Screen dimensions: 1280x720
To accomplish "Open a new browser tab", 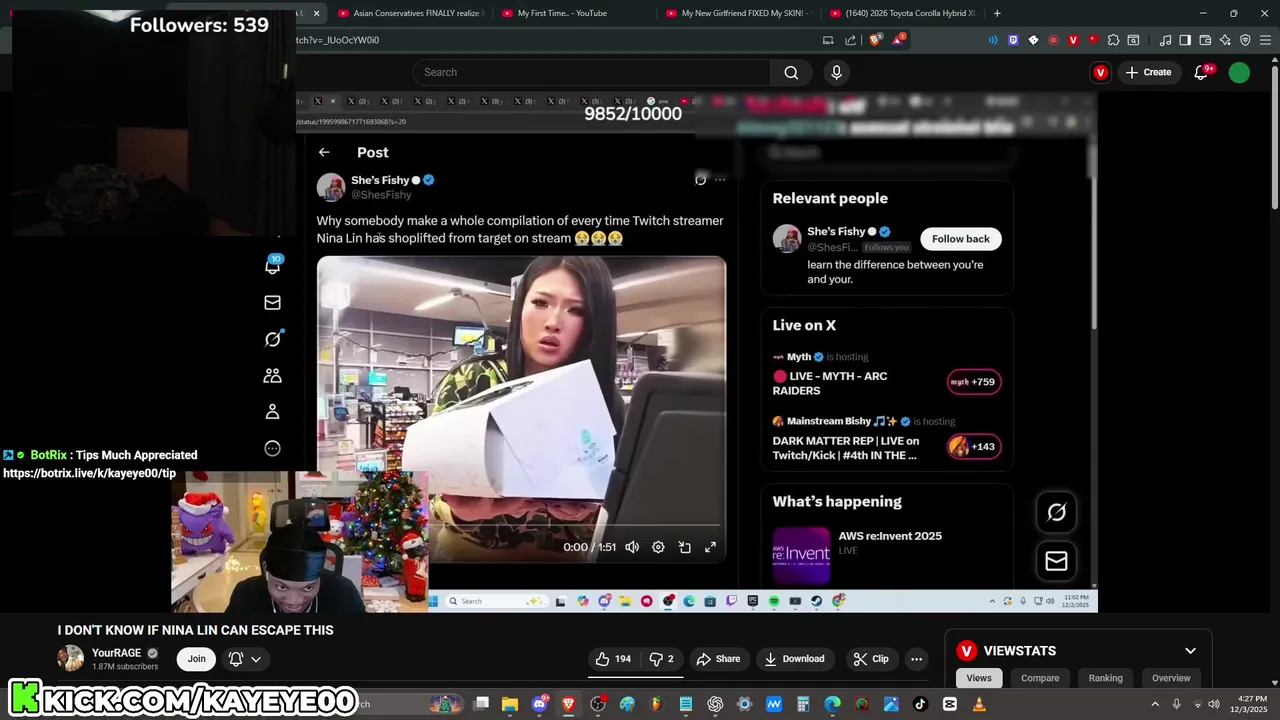I will pos(997,13).
